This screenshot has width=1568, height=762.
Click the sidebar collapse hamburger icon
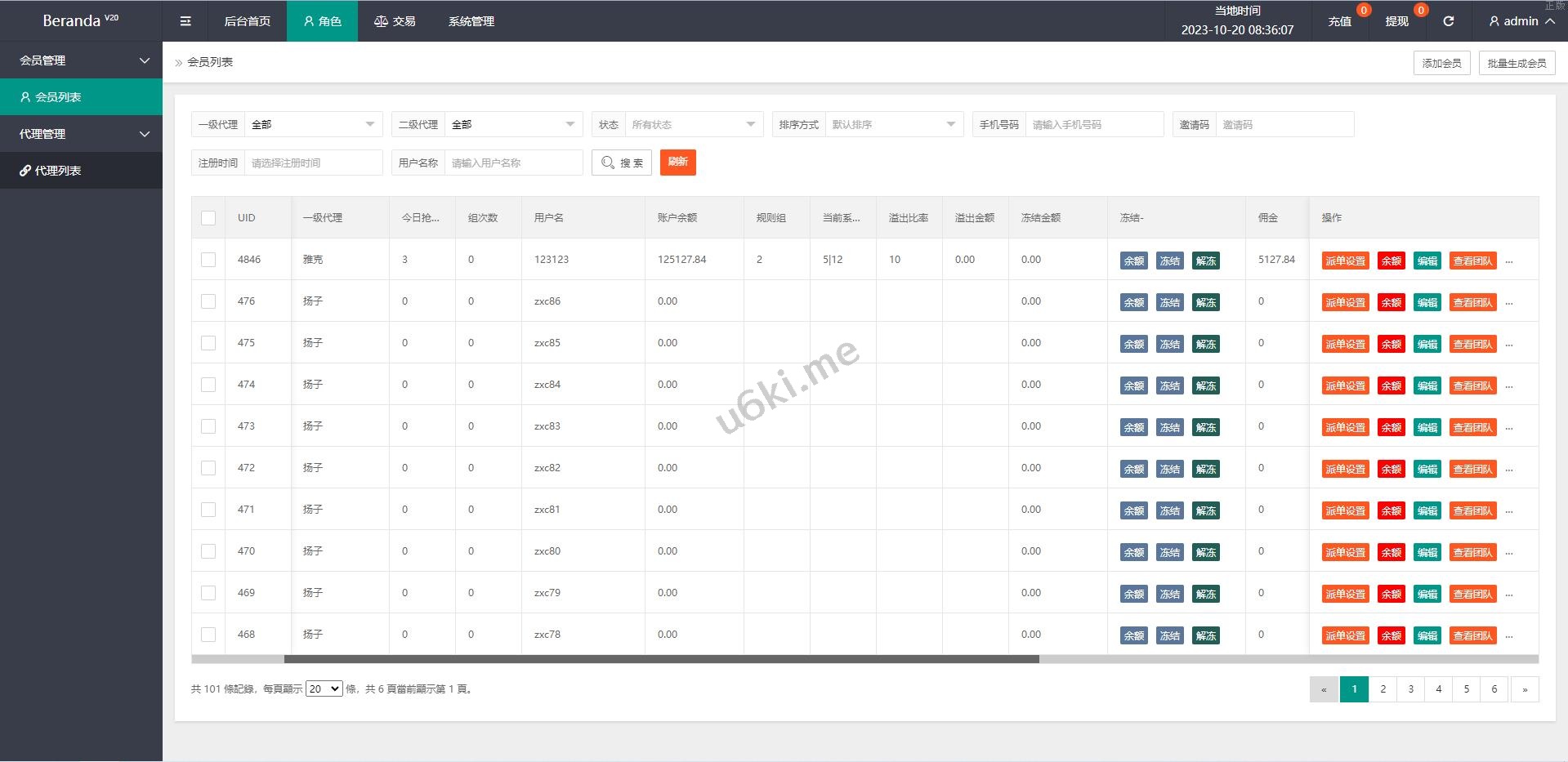tap(185, 21)
